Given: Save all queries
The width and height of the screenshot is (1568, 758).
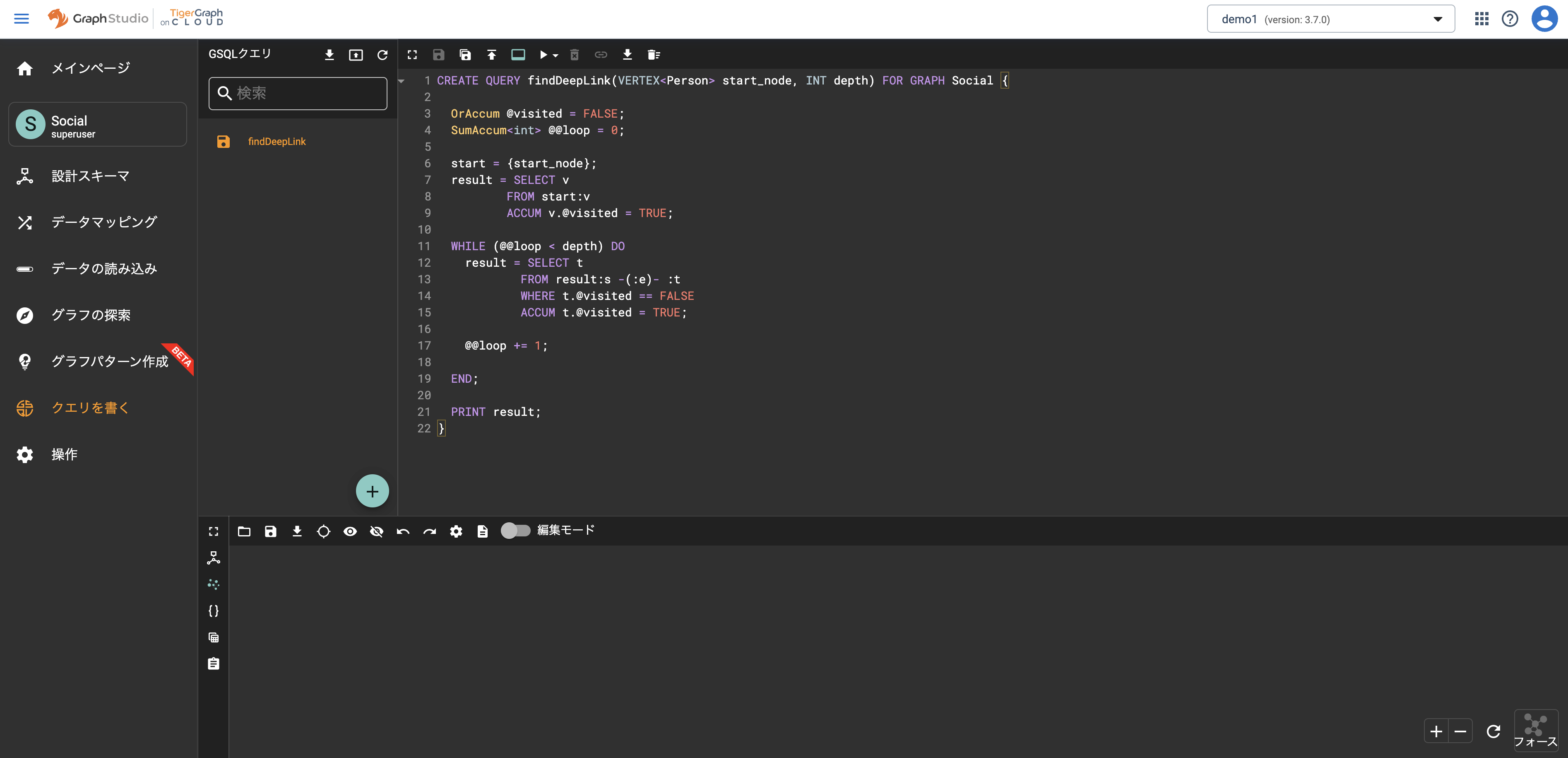Looking at the screenshot, I should coord(465,54).
